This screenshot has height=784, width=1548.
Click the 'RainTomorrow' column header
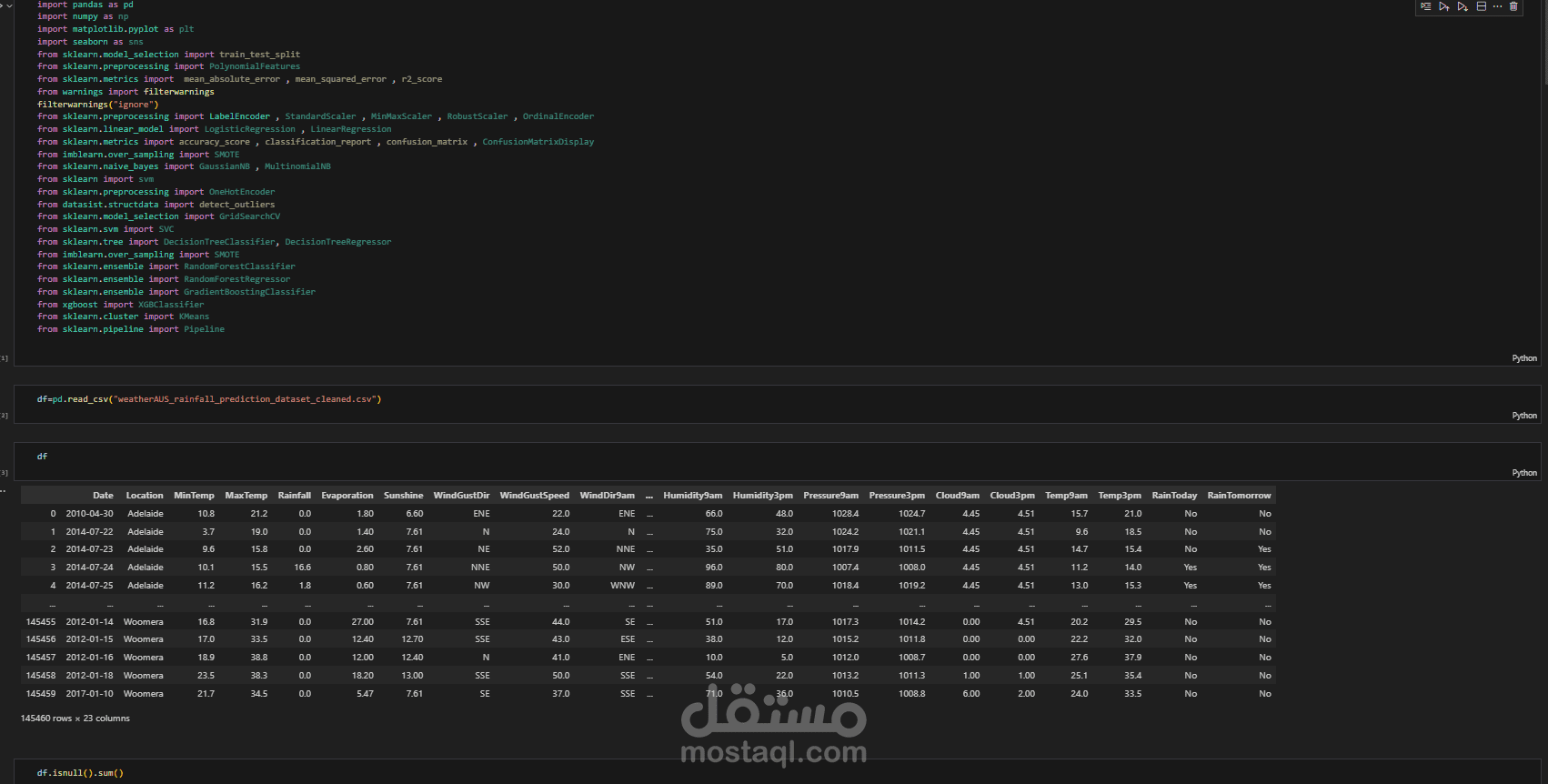pyautogui.click(x=1240, y=496)
